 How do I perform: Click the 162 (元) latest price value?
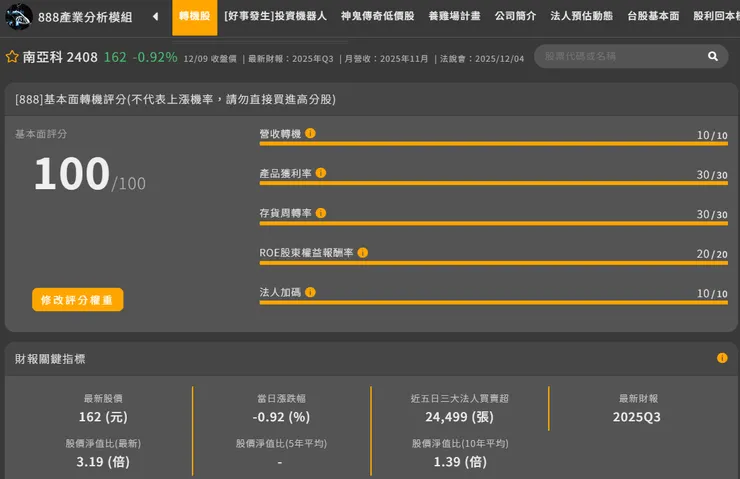pos(103,417)
